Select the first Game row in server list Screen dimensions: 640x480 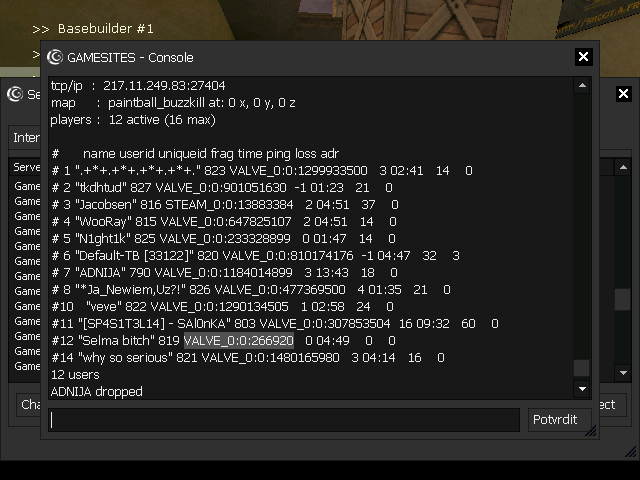(25, 187)
